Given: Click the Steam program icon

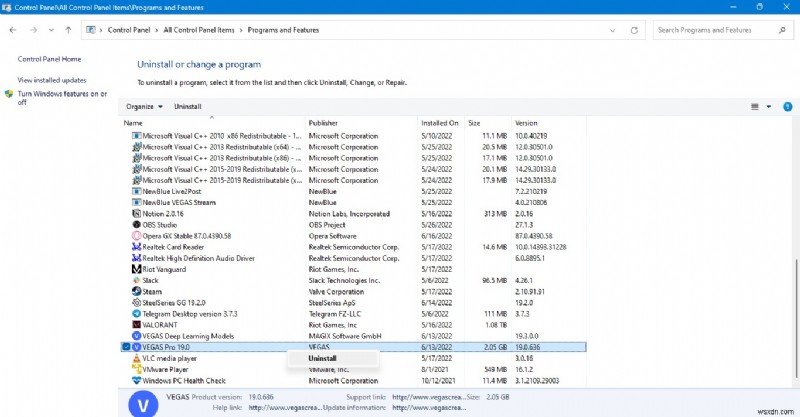Looking at the screenshot, I should [136, 291].
